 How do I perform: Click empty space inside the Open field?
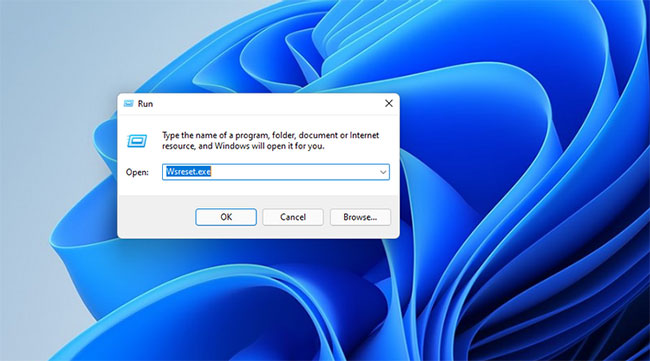[294, 172]
